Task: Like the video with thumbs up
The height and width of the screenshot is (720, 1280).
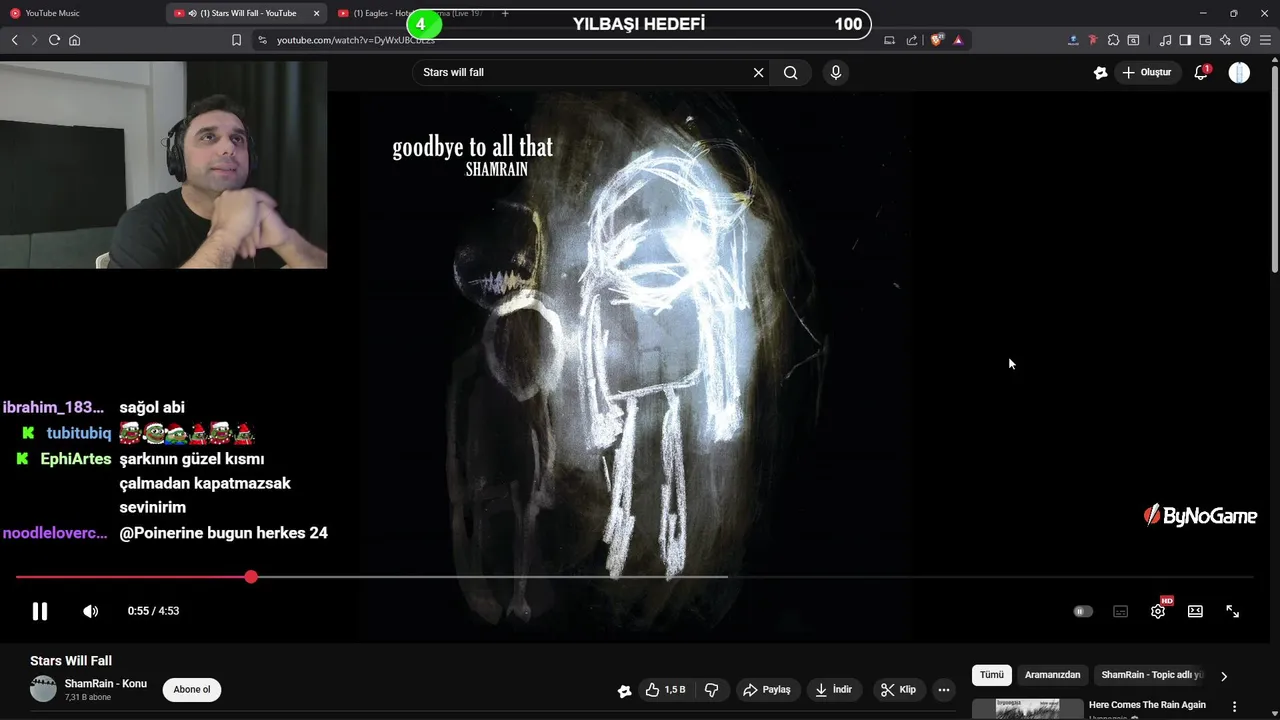Action: click(666, 690)
